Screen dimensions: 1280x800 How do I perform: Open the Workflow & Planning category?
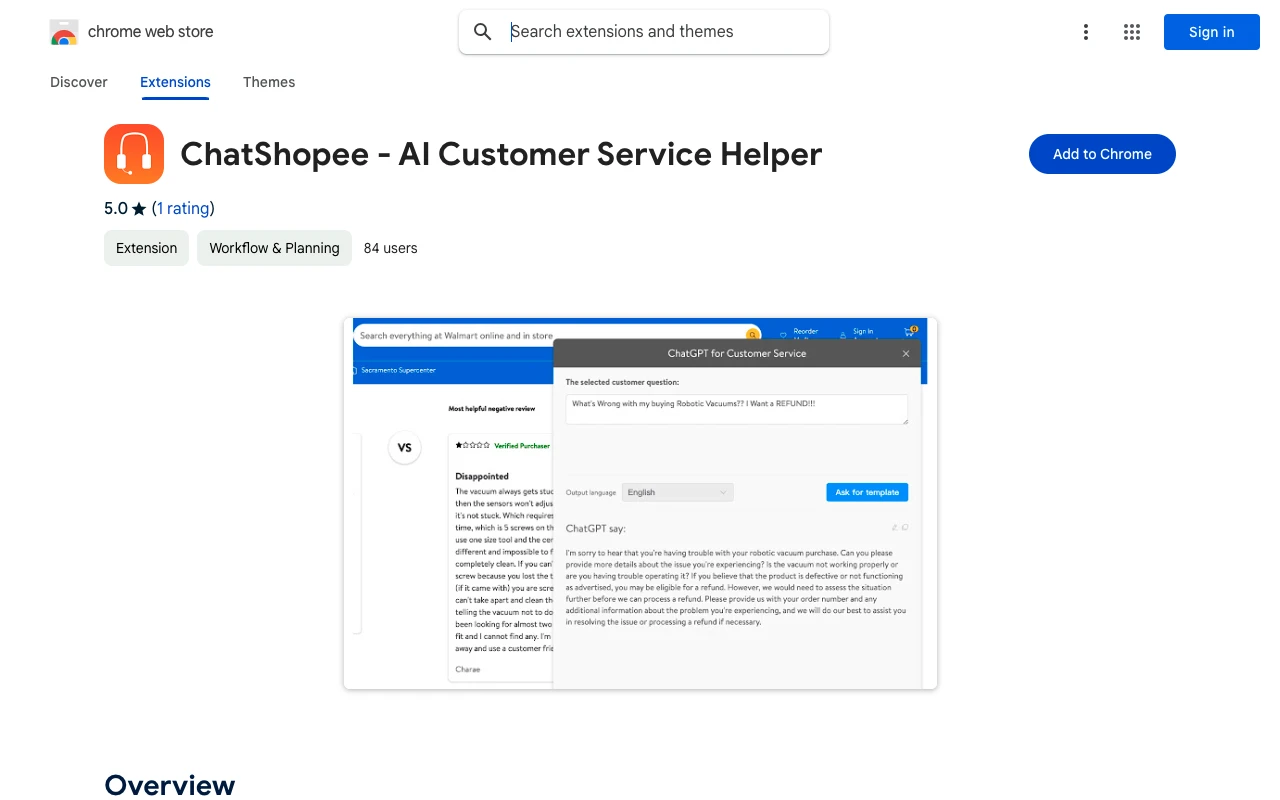coord(274,247)
